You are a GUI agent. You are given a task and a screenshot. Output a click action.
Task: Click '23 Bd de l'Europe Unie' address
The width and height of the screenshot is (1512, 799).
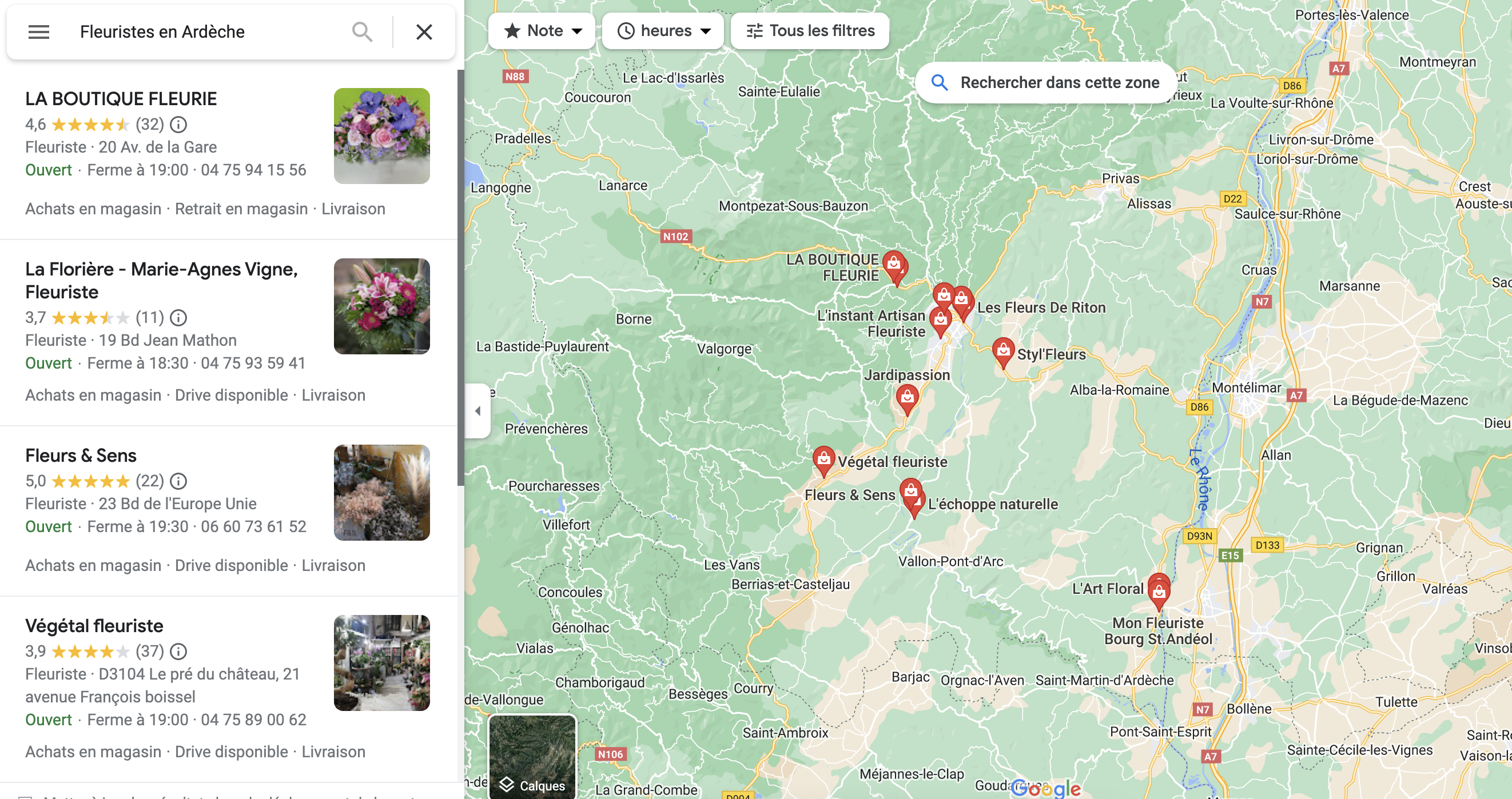click(177, 504)
